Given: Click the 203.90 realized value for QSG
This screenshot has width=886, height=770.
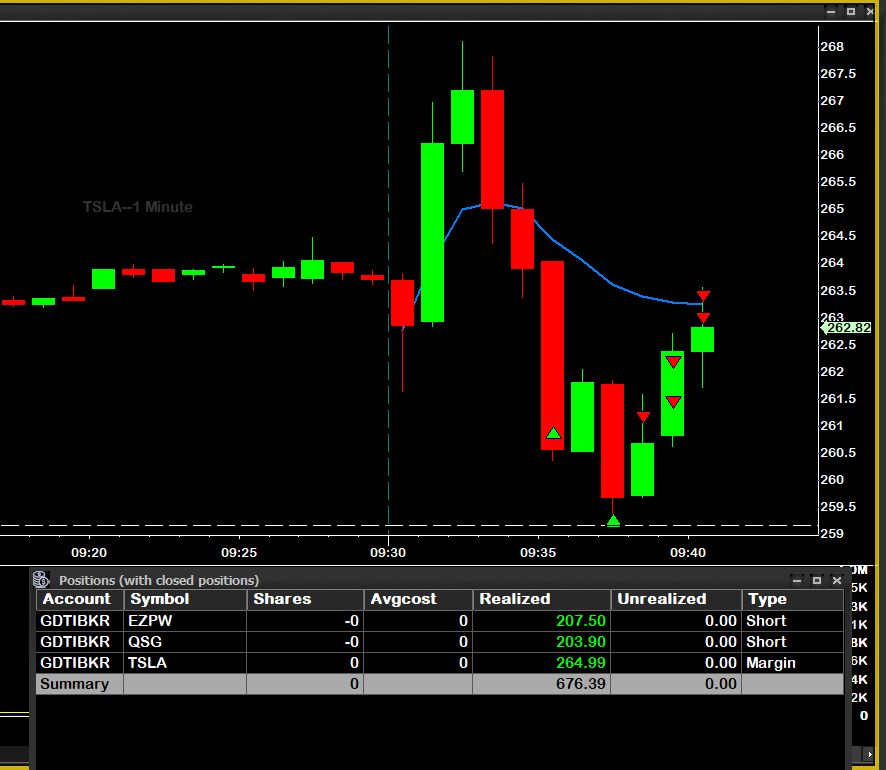Looking at the screenshot, I should (x=580, y=642).
